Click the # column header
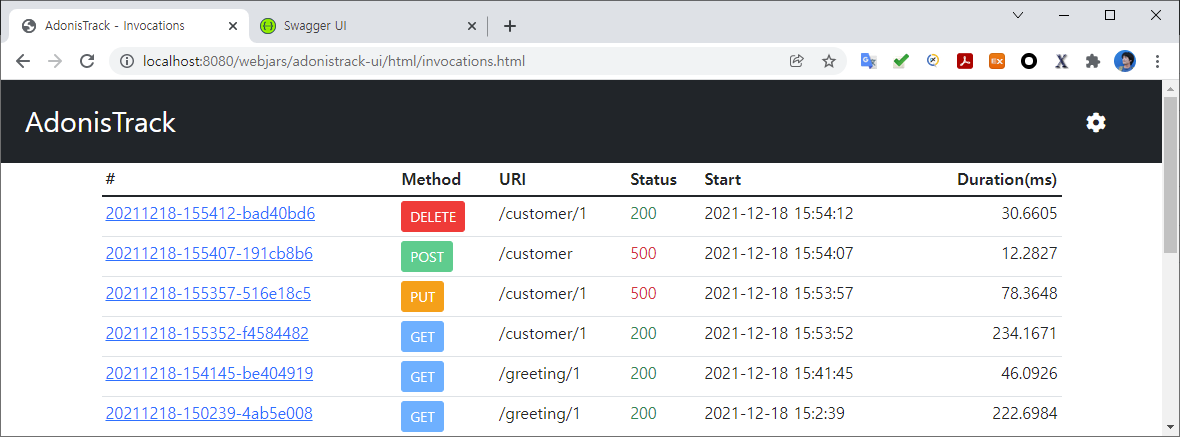Screen dimensions: 1180x437 tap(111, 180)
